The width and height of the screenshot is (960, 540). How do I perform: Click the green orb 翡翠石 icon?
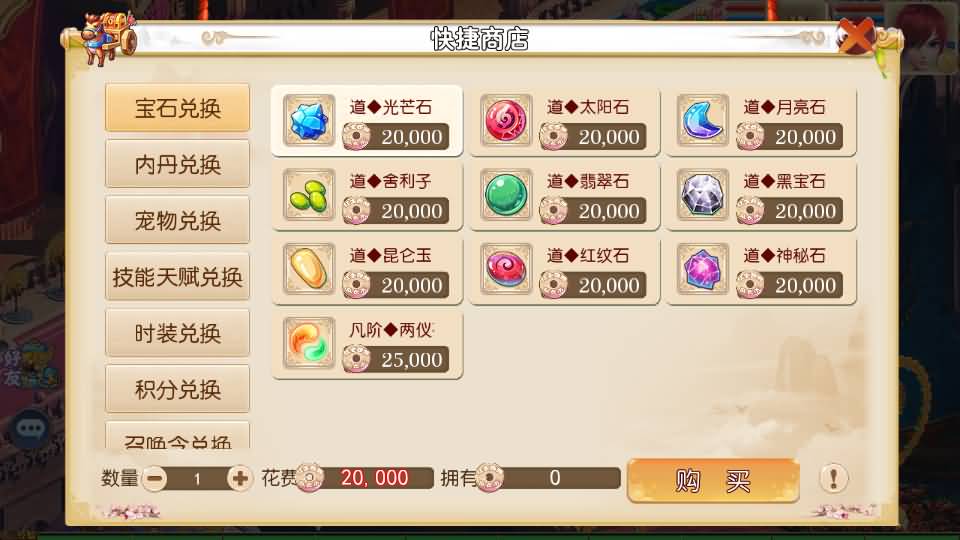tap(506, 195)
